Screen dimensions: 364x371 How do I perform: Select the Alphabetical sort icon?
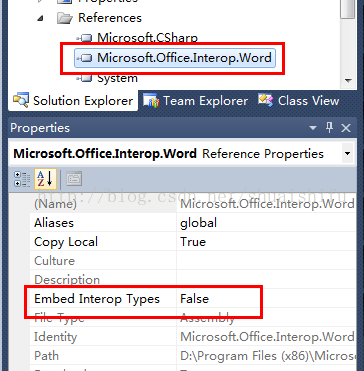(x=45, y=179)
